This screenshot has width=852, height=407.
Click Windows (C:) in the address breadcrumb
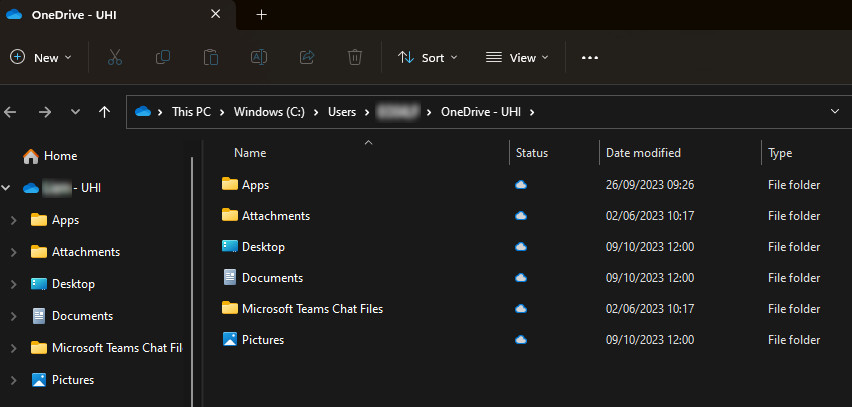point(269,112)
